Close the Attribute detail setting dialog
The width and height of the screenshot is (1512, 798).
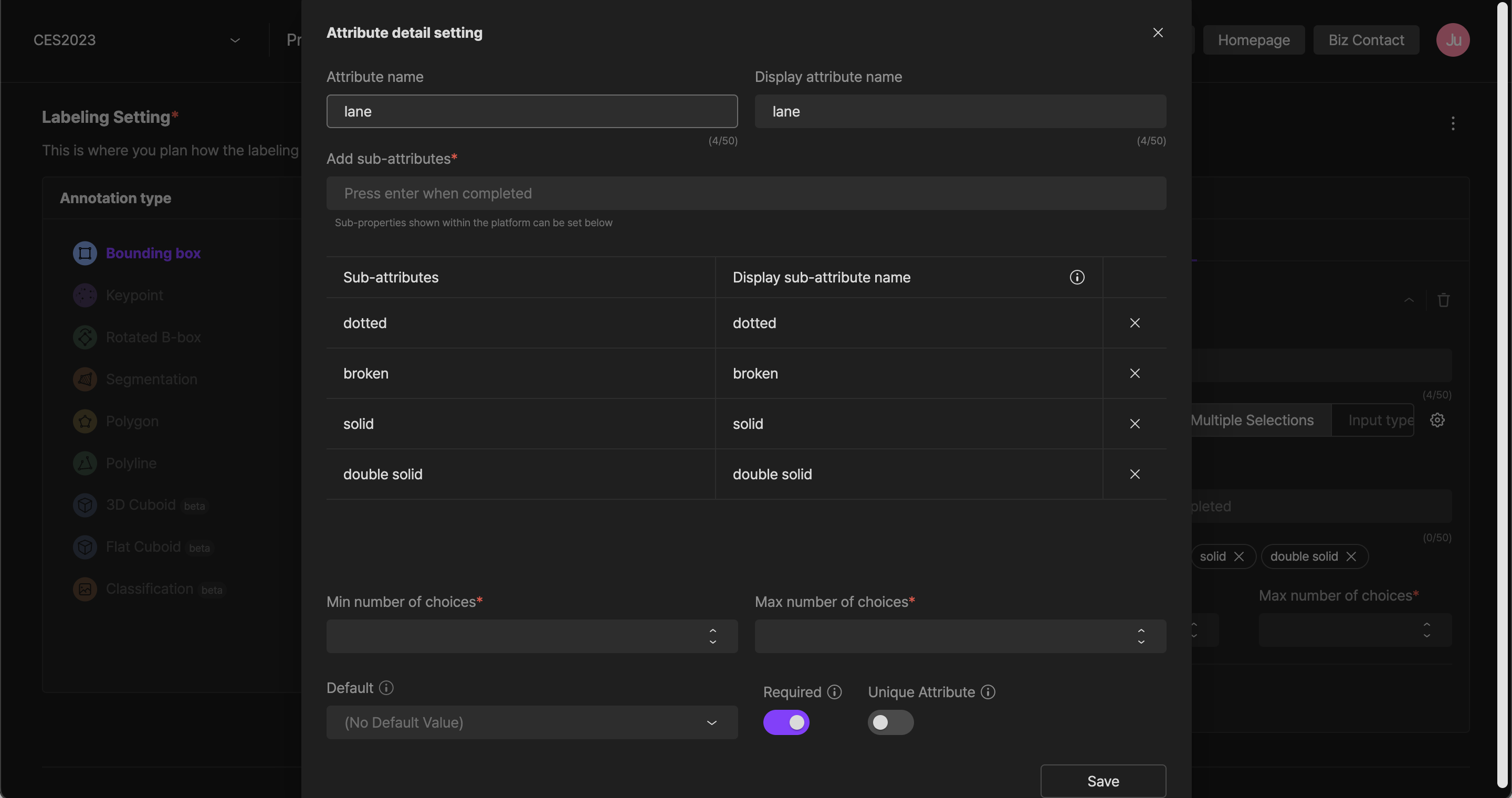(x=1158, y=33)
